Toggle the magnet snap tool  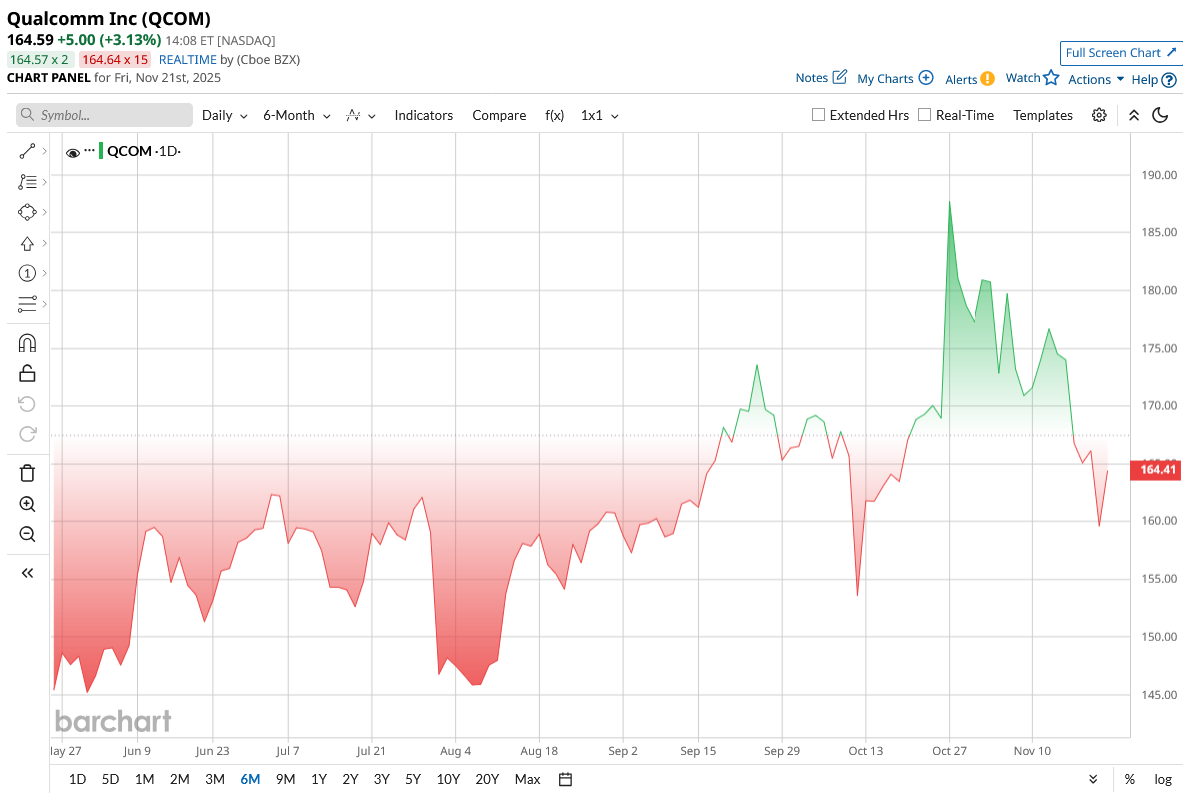pyautogui.click(x=27, y=343)
